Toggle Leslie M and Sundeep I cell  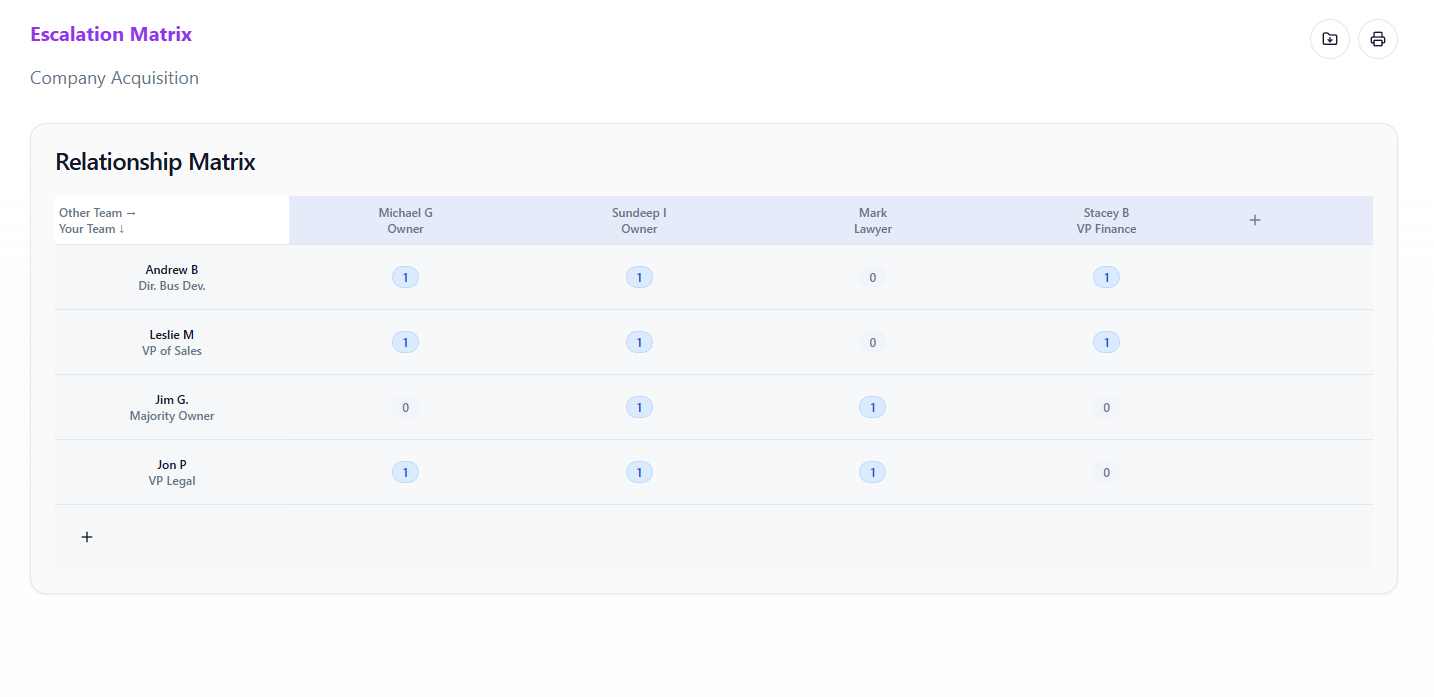639,342
